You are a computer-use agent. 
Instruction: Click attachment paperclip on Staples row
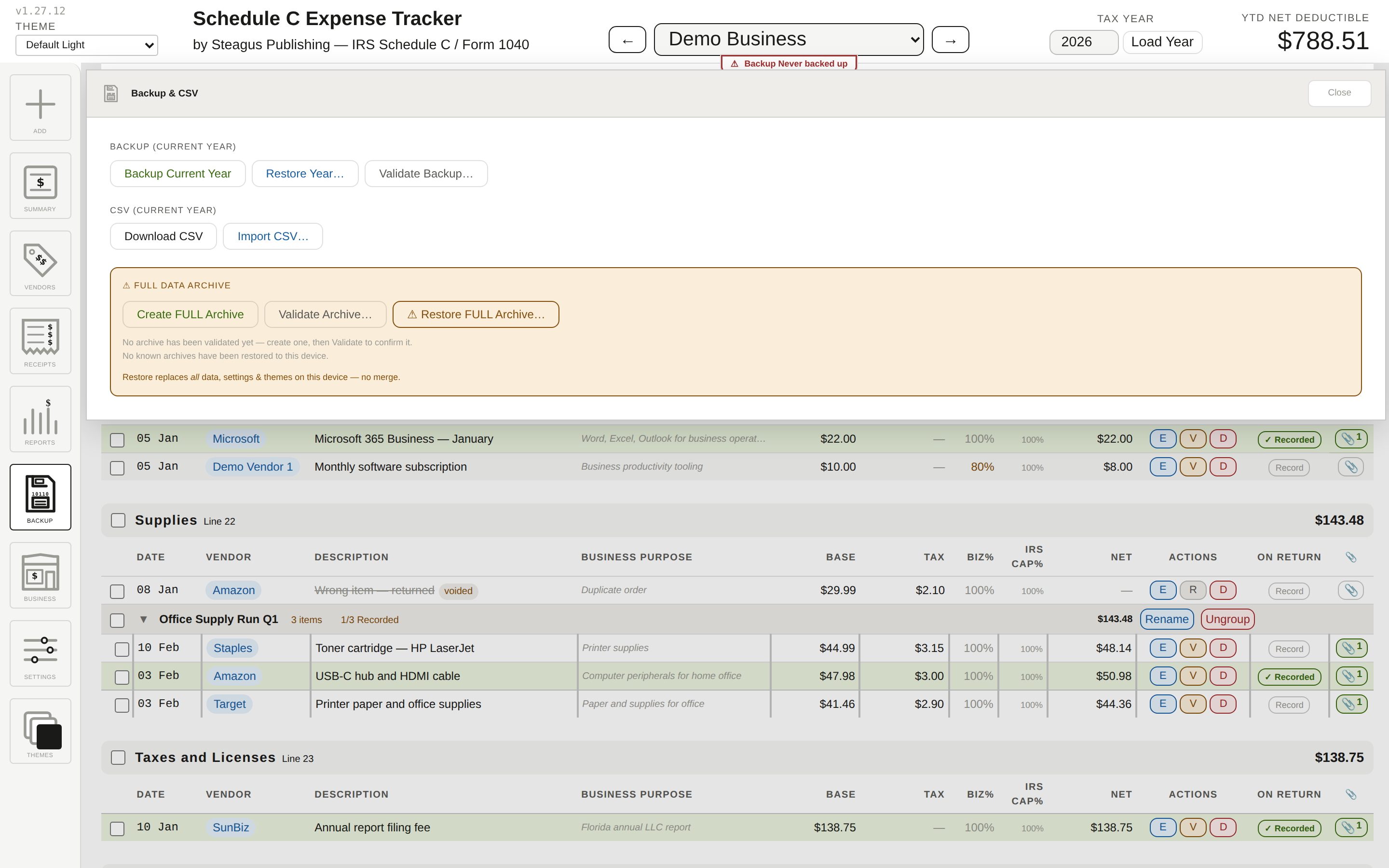(1351, 648)
